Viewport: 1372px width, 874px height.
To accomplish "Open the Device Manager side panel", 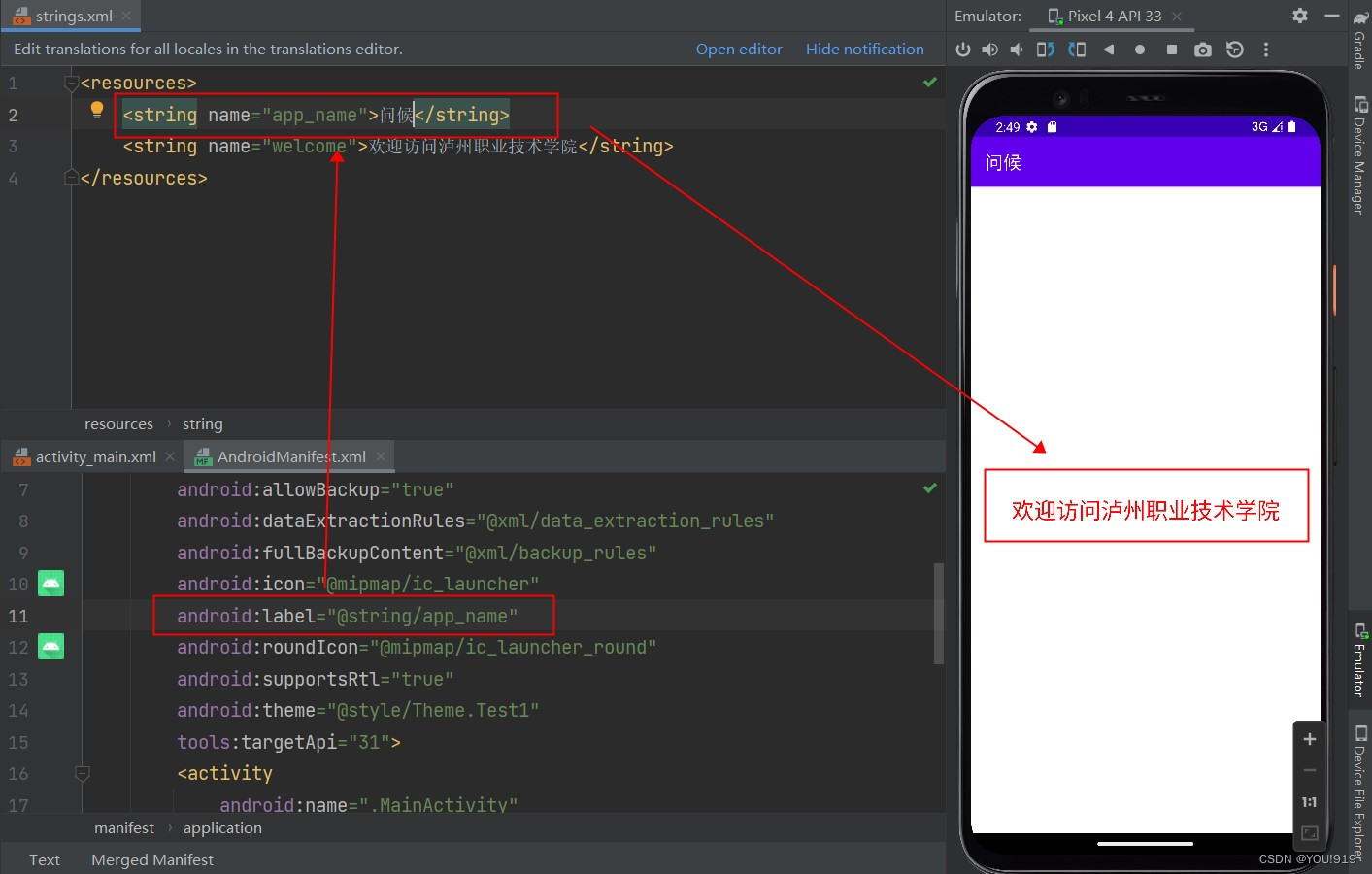I will [x=1360, y=155].
